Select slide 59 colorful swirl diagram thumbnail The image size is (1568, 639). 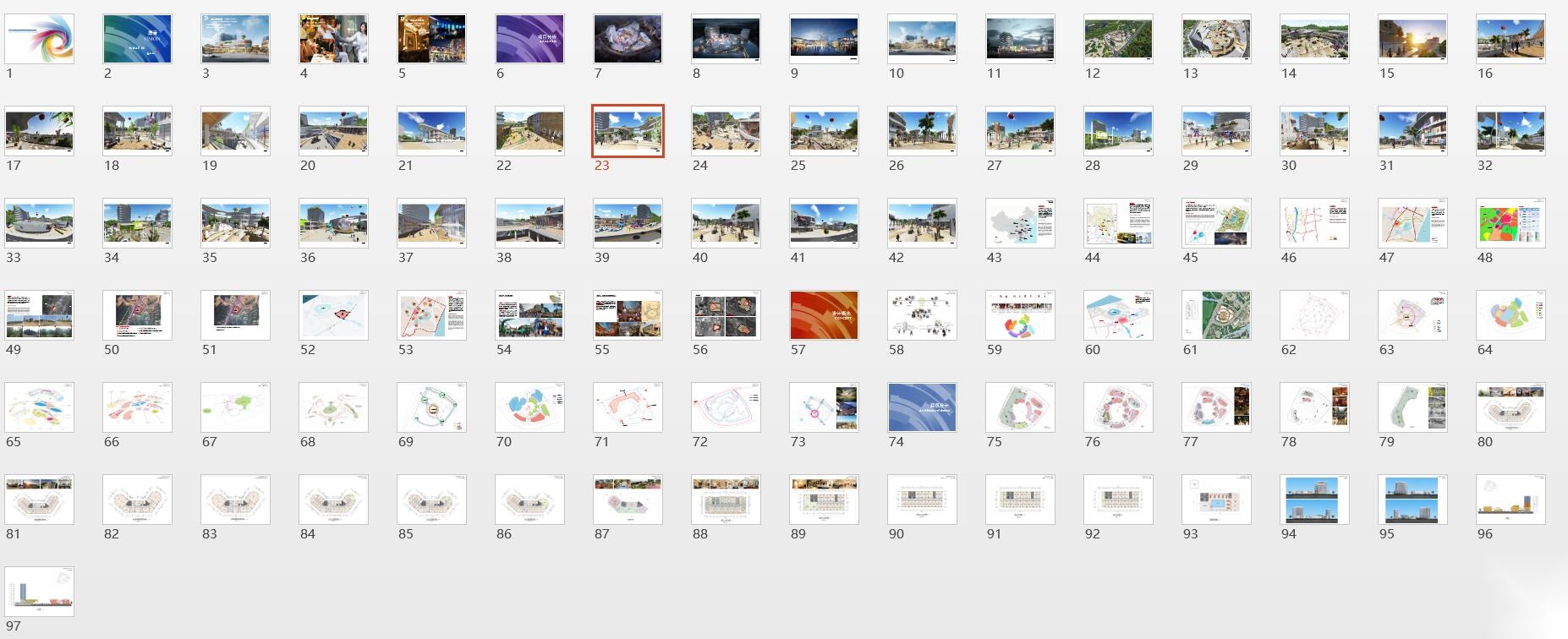[1020, 315]
